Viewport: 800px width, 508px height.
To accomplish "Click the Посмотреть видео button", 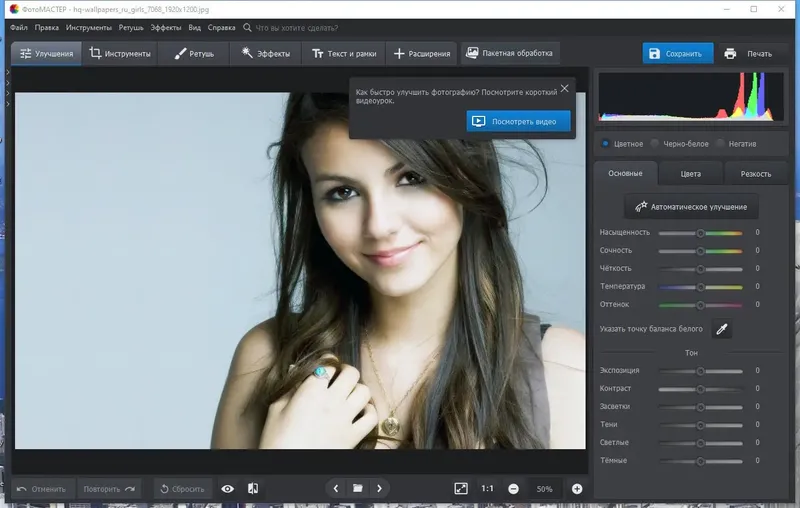I will 518,121.
